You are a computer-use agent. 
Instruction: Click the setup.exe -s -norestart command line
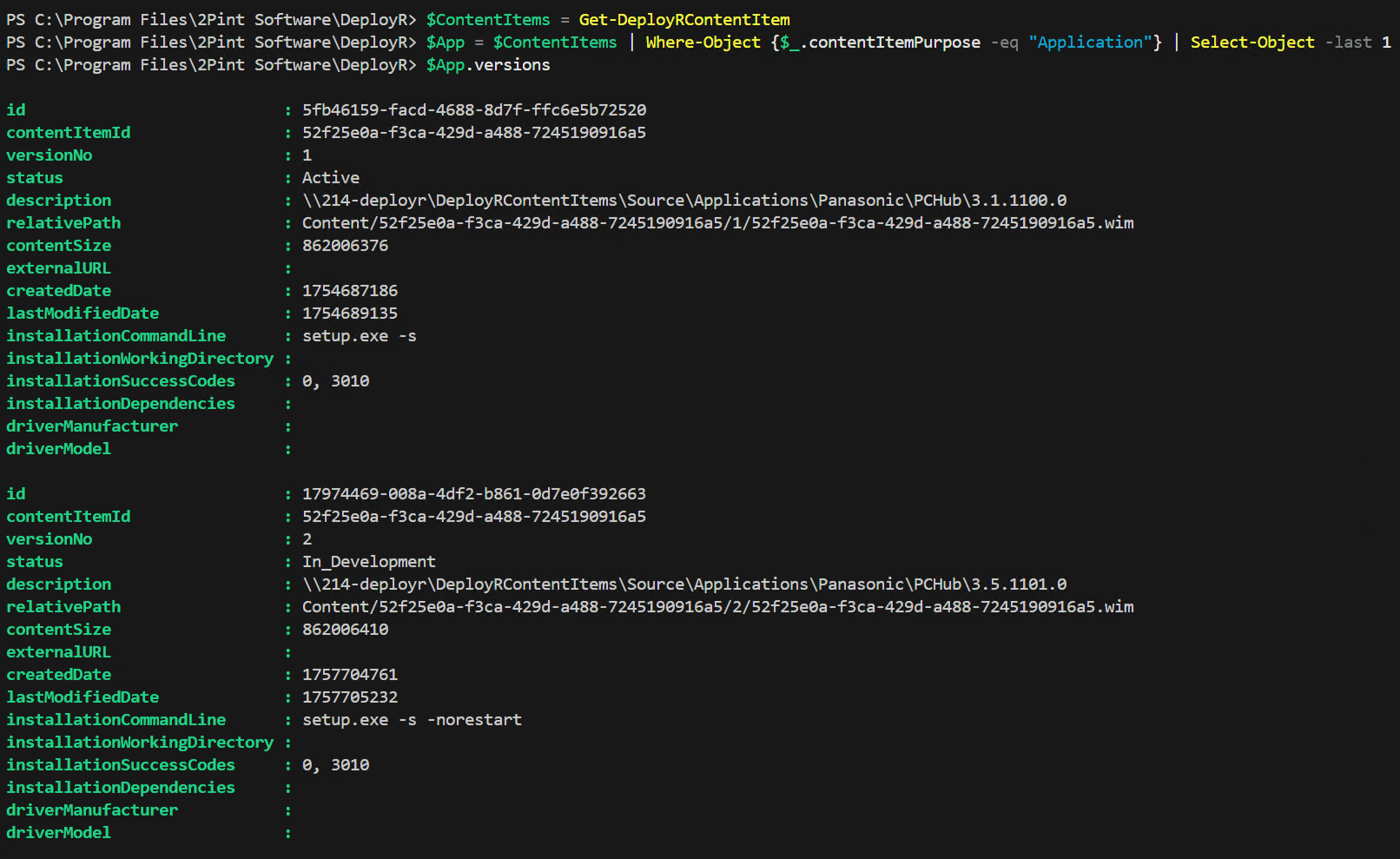pos(413,720)
